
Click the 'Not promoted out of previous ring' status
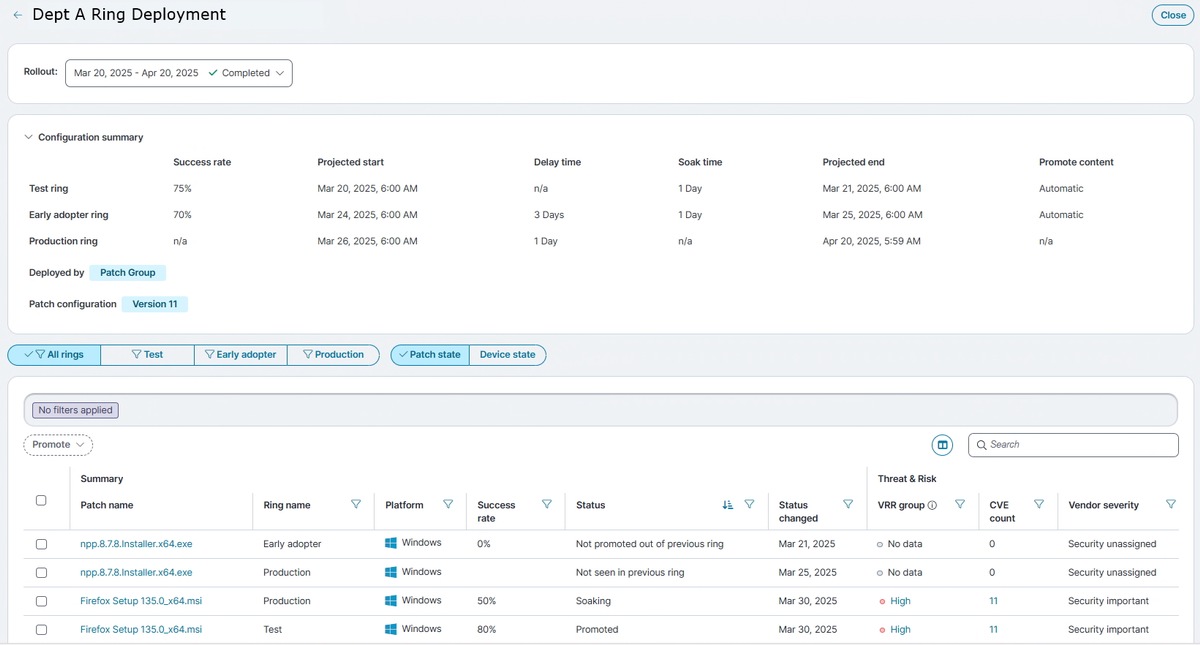[650, 544]
